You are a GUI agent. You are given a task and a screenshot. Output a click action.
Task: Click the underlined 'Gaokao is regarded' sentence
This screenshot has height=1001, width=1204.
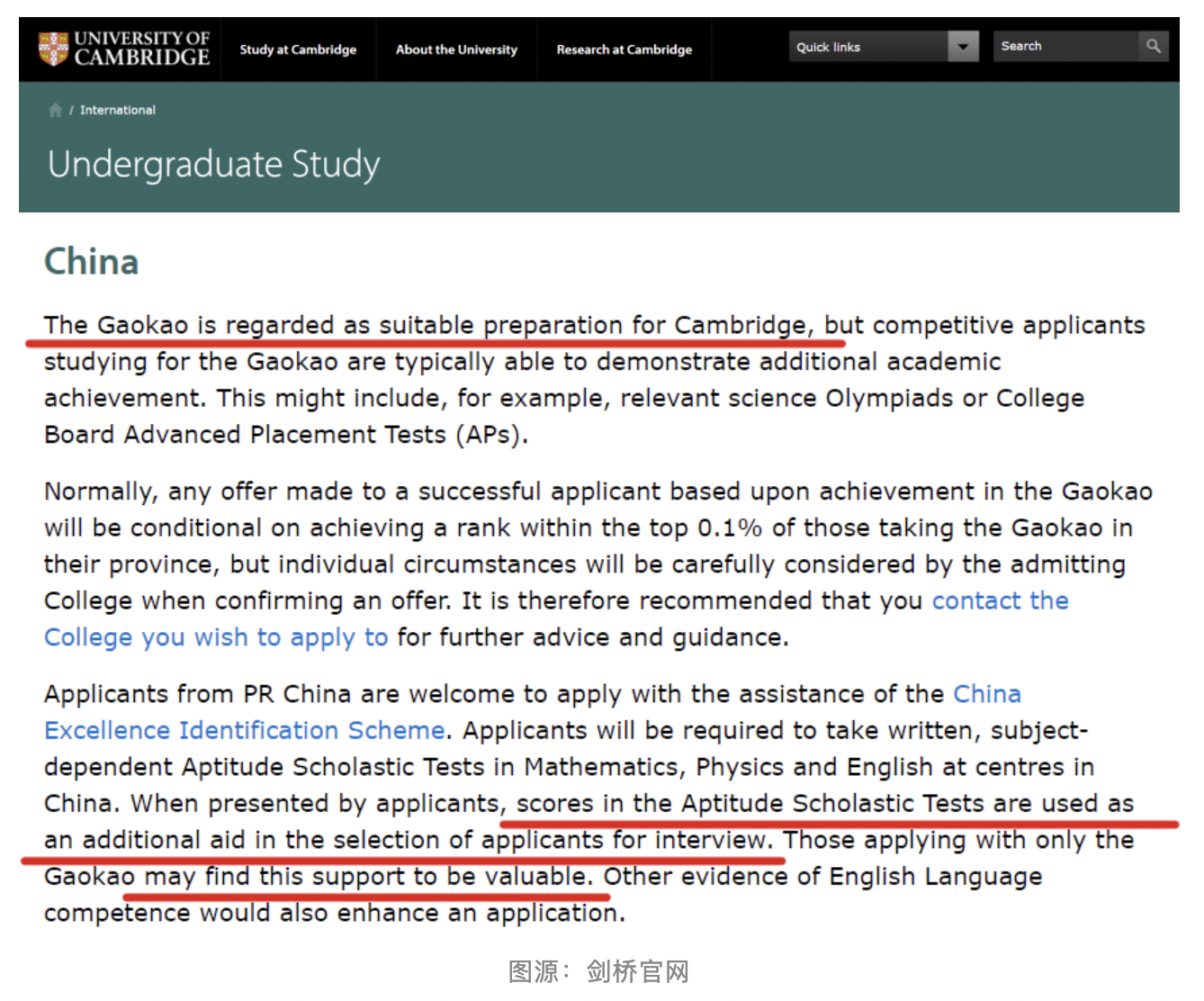point(427,325)
